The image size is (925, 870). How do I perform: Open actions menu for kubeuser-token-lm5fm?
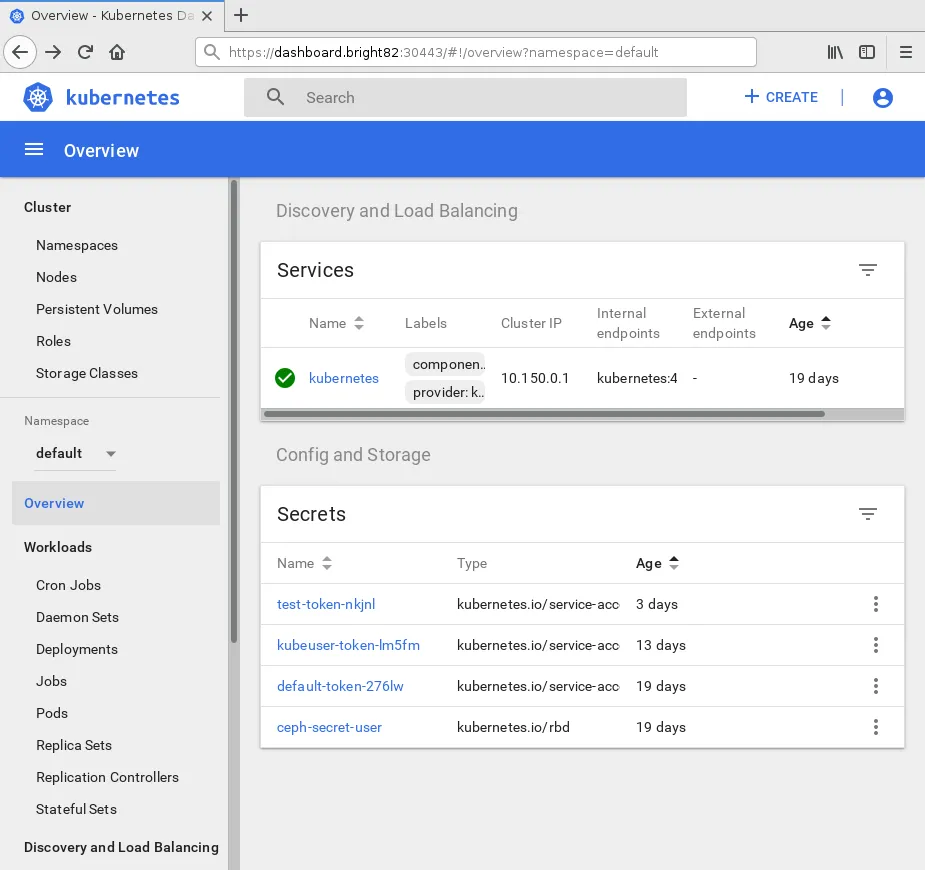pos(875,645)
